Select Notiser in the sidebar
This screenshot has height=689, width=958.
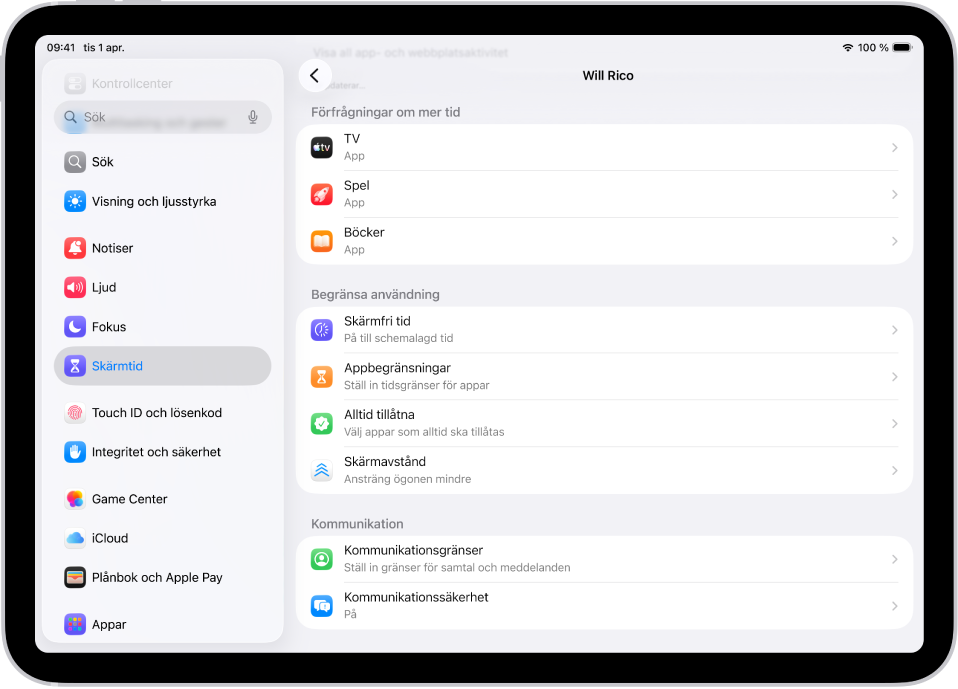[163, 248]
